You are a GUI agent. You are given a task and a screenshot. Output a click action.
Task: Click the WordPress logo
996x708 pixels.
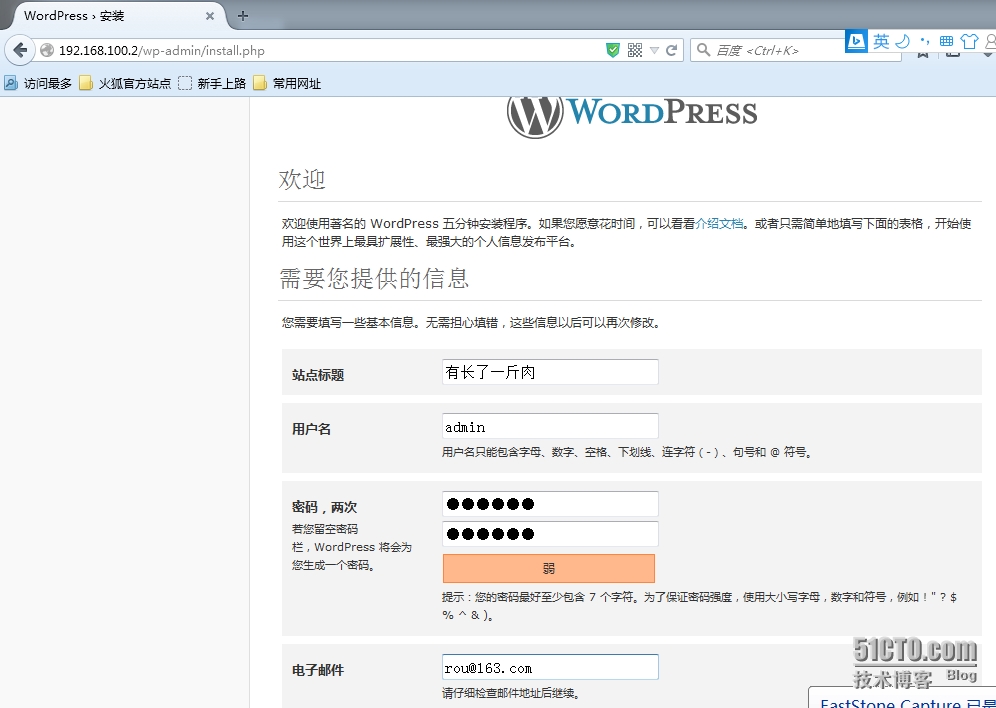(632, 116)
